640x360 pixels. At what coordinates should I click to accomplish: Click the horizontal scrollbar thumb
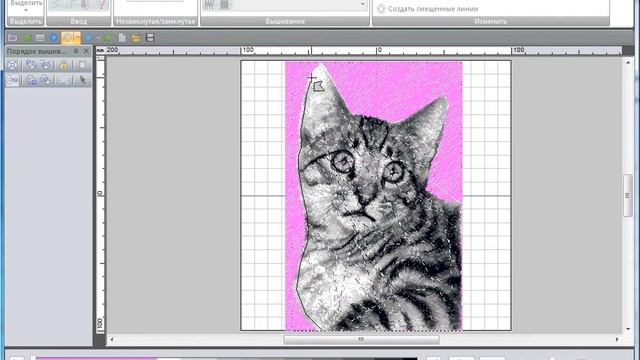(361, 339)
